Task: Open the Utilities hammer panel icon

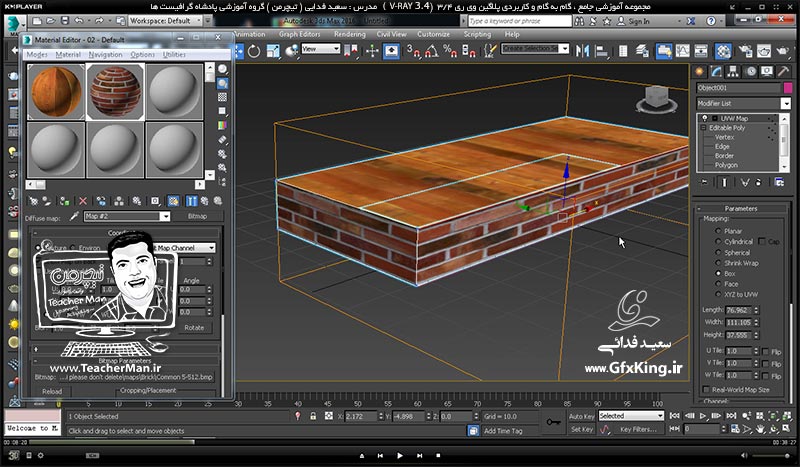Action: click(783, 71)
